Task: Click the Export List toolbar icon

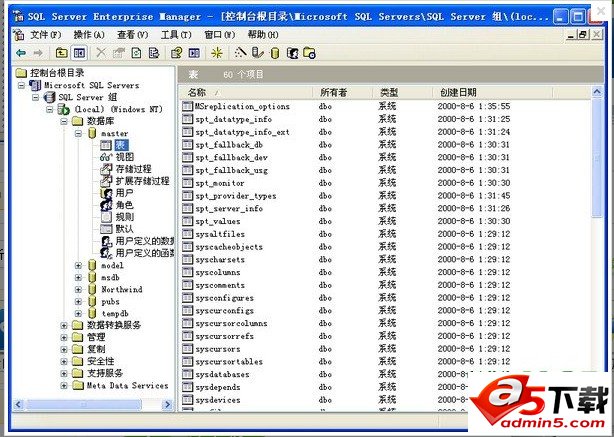Action: click(154, 53)
